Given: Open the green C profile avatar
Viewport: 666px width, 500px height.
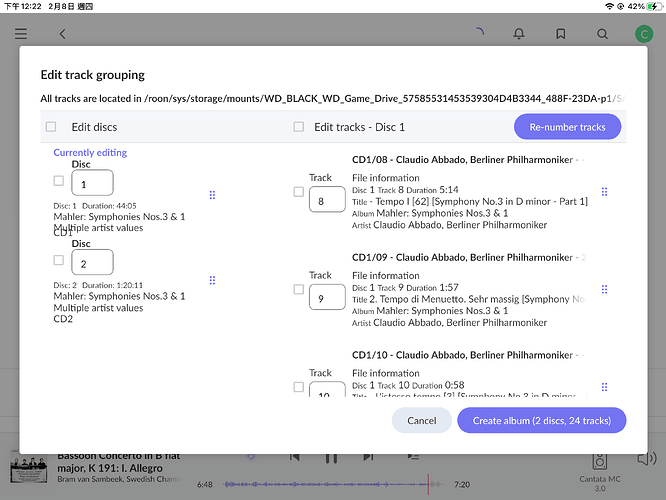Looking at the screenshot, I should point(644,34).
